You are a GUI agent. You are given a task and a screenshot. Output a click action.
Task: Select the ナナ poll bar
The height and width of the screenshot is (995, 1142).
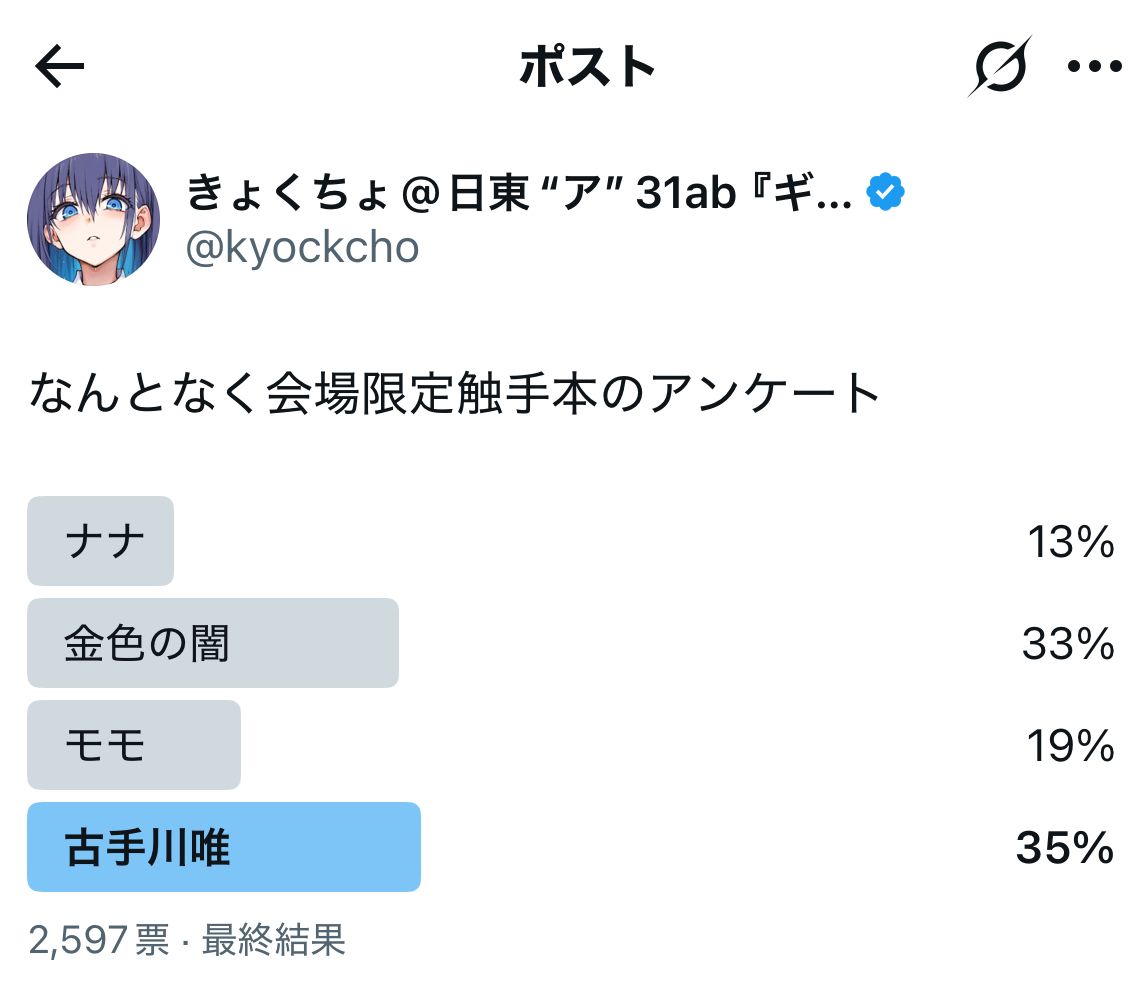pos(101,540)
